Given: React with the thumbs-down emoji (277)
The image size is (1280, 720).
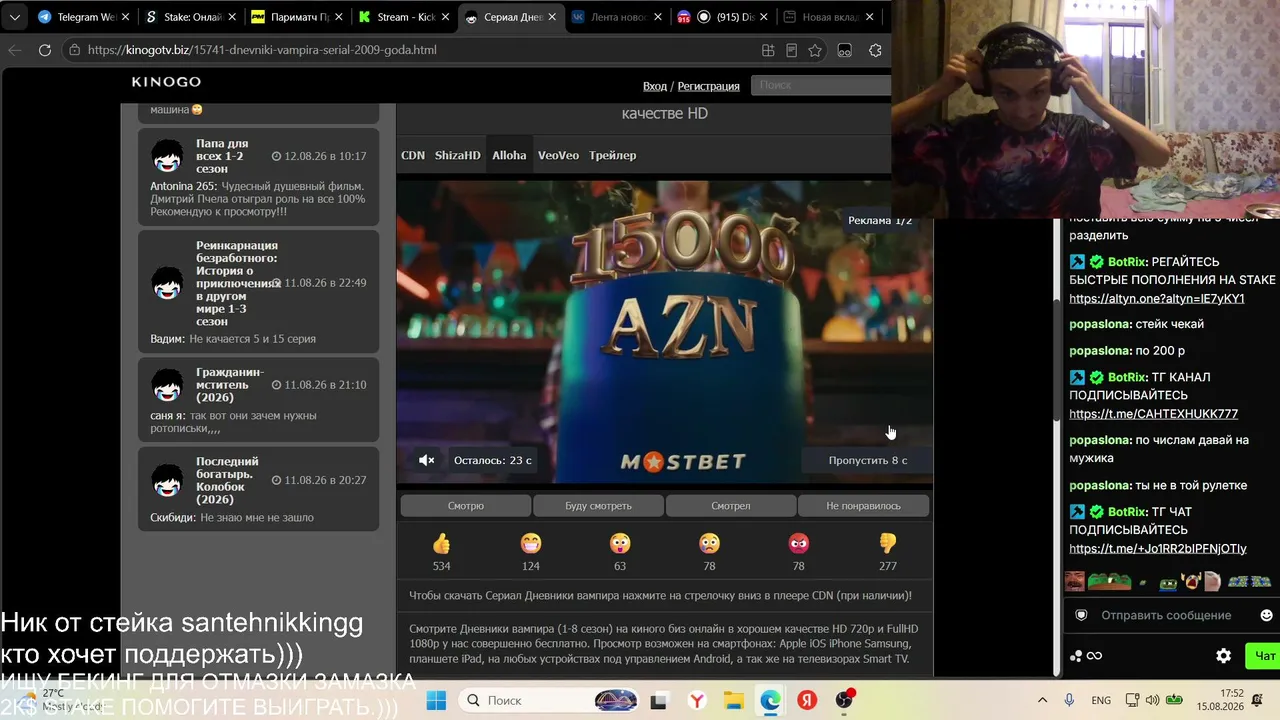Looking at the screenshot, I should pyautogui.click(x=888, y=544).
